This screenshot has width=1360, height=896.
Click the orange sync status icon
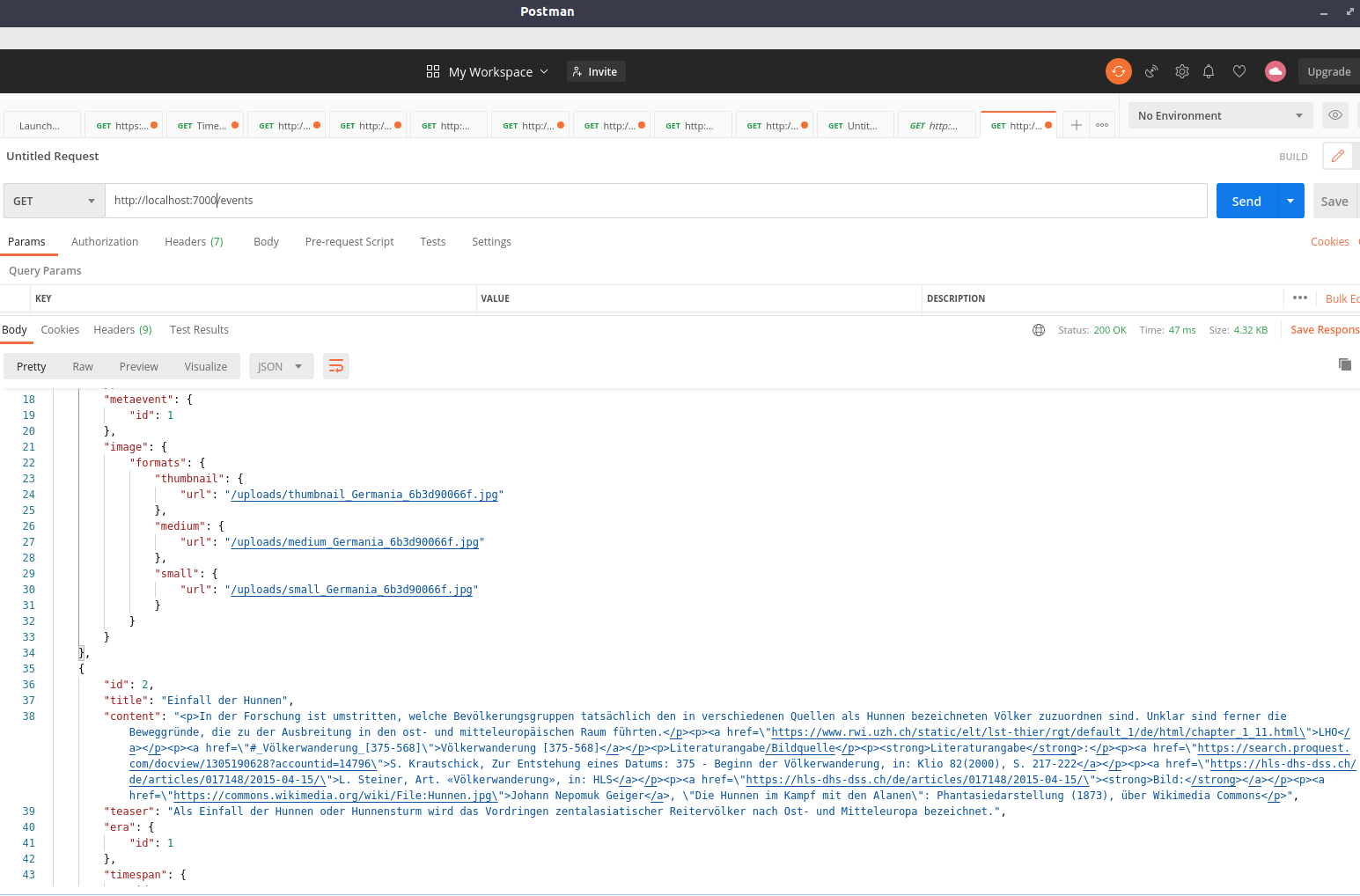[1118, 71]
